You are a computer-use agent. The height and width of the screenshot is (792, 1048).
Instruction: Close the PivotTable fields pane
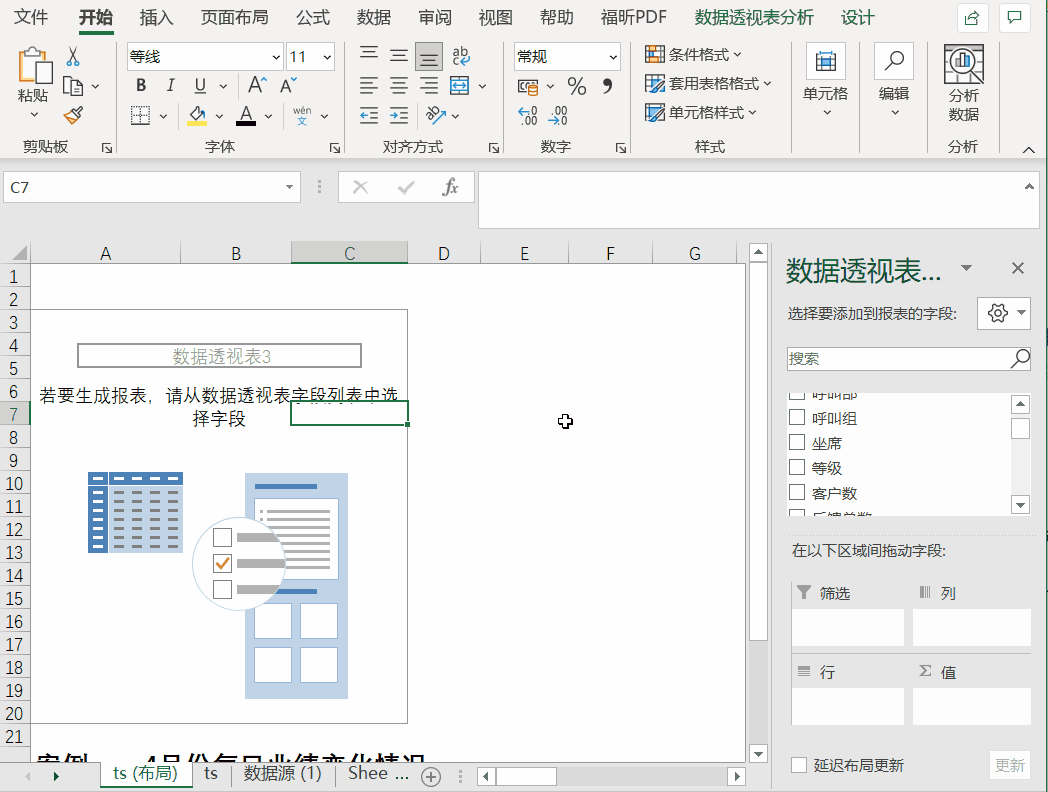point(1017,268)
